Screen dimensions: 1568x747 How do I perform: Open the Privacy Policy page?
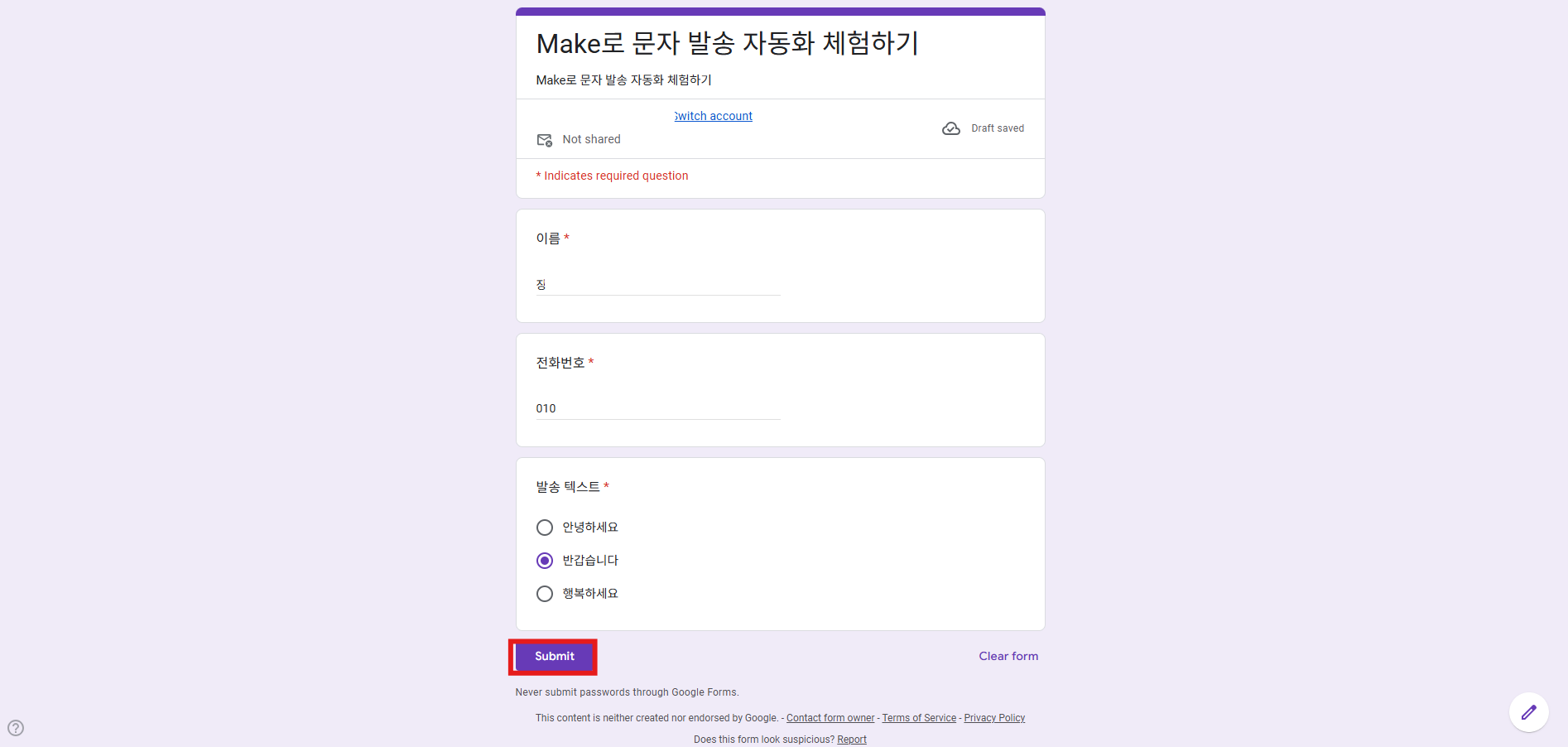tap(993, 718)
